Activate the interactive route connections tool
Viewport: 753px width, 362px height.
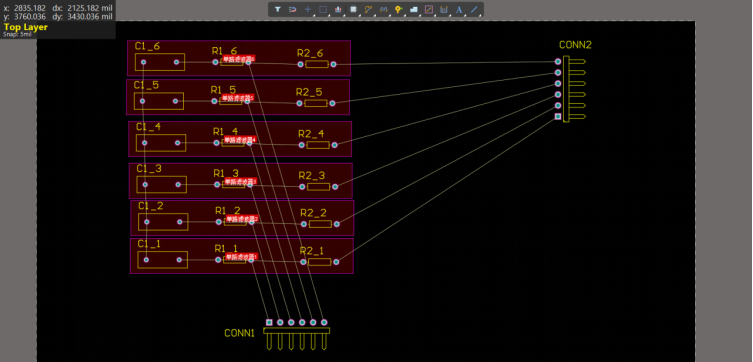[x=368, y=9]
